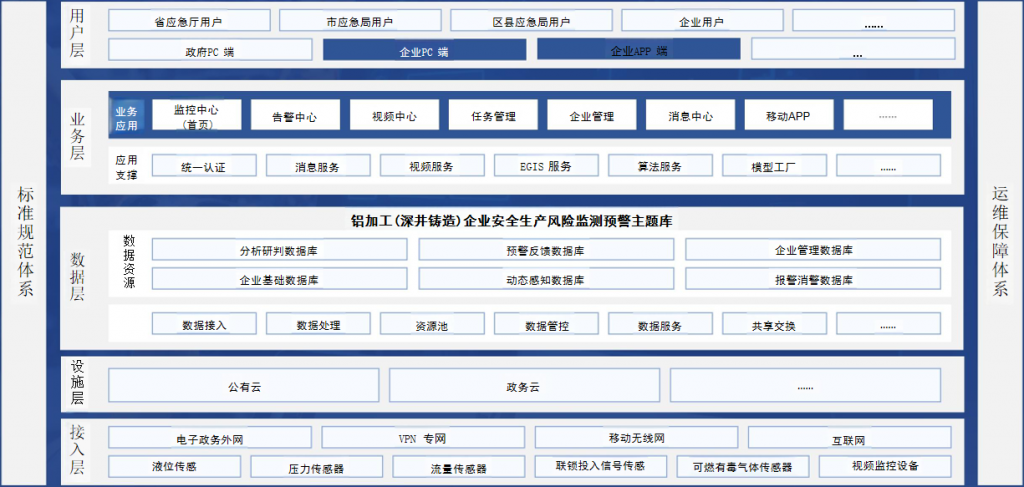Select the 企业PC 端 block

click(x=424, y=50)
